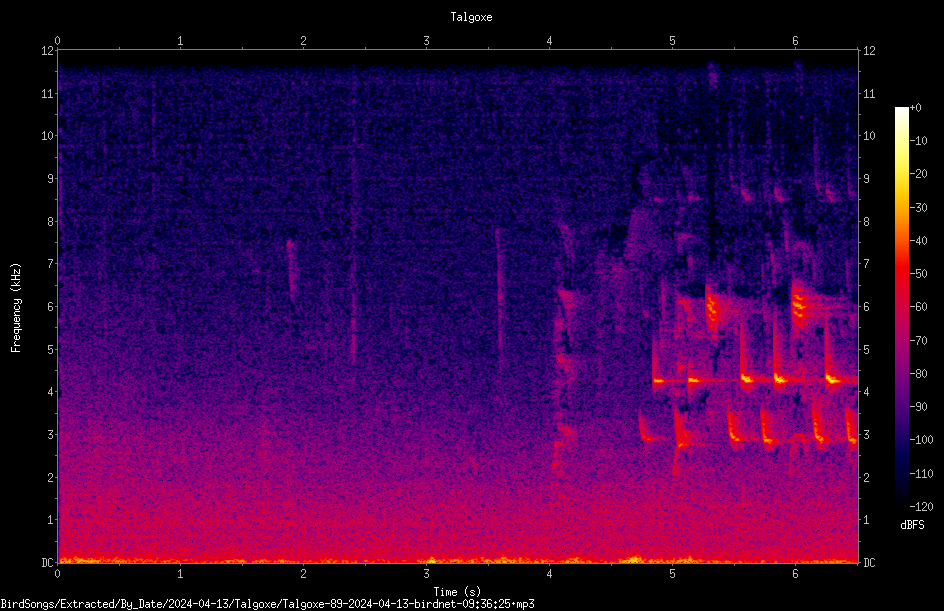
Task: Click the Time (s) axis title
Action: [457, 592]
